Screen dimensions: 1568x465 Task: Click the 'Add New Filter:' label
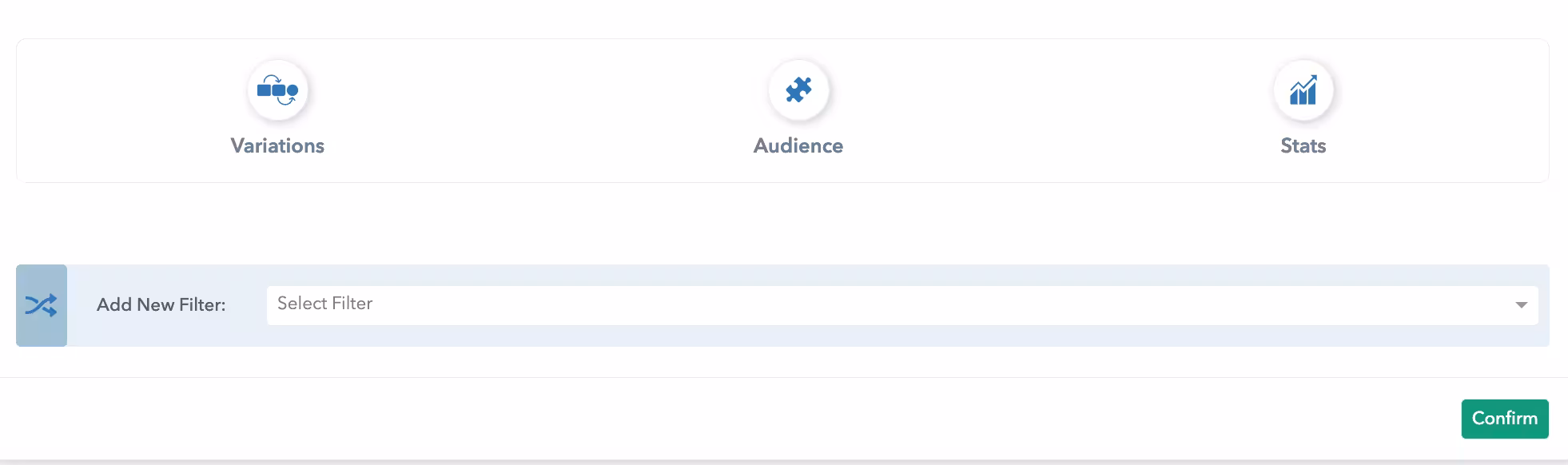pos(161,305)
